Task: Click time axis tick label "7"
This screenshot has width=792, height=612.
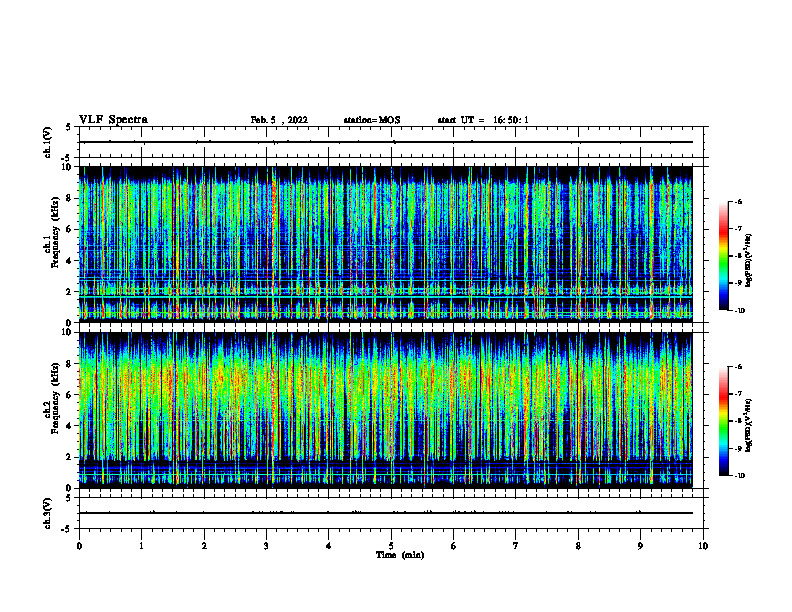Action: click(x=516, y=546)
